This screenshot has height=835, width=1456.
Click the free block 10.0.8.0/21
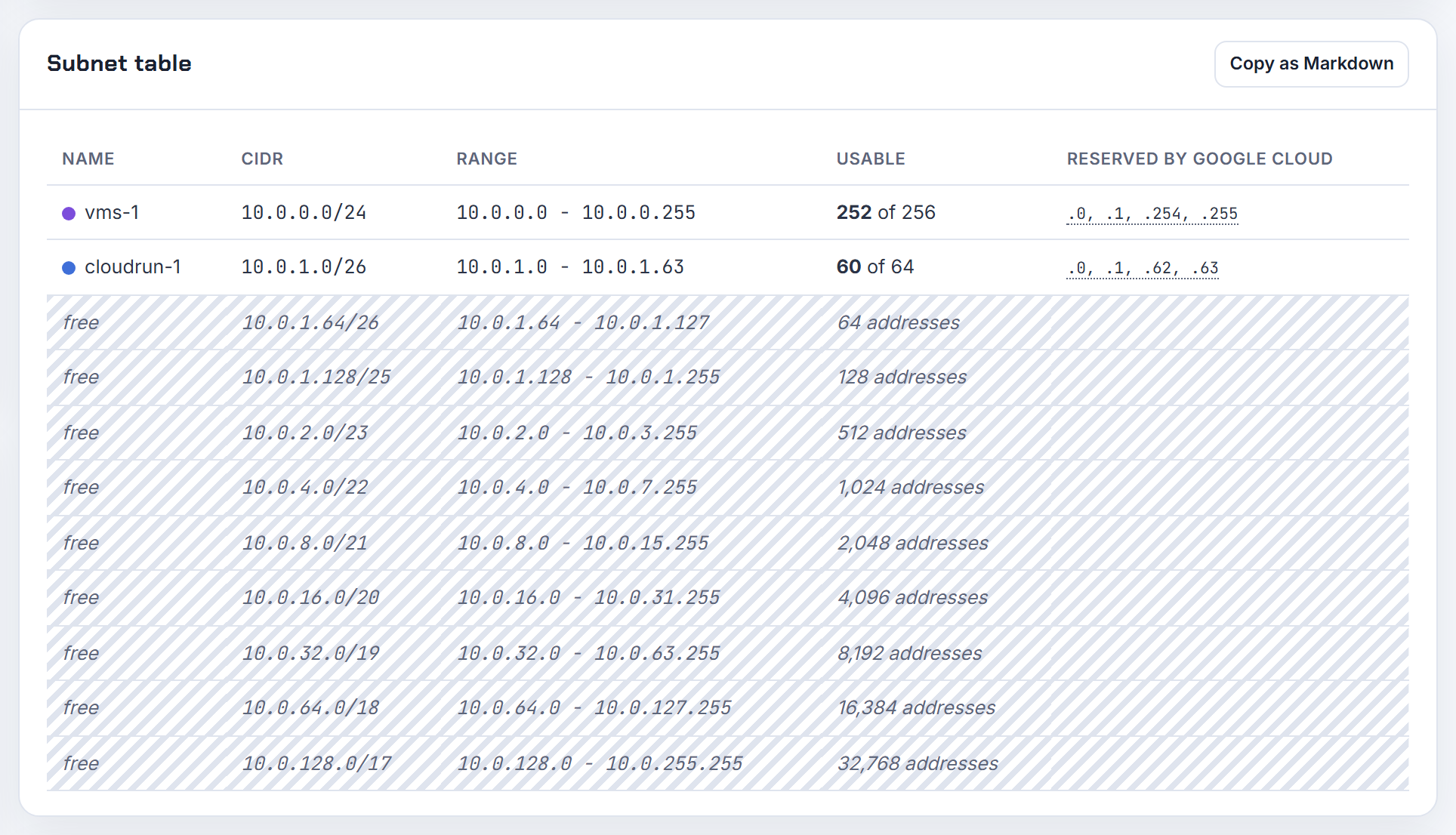pyautogui.click(x=728, y=543)
